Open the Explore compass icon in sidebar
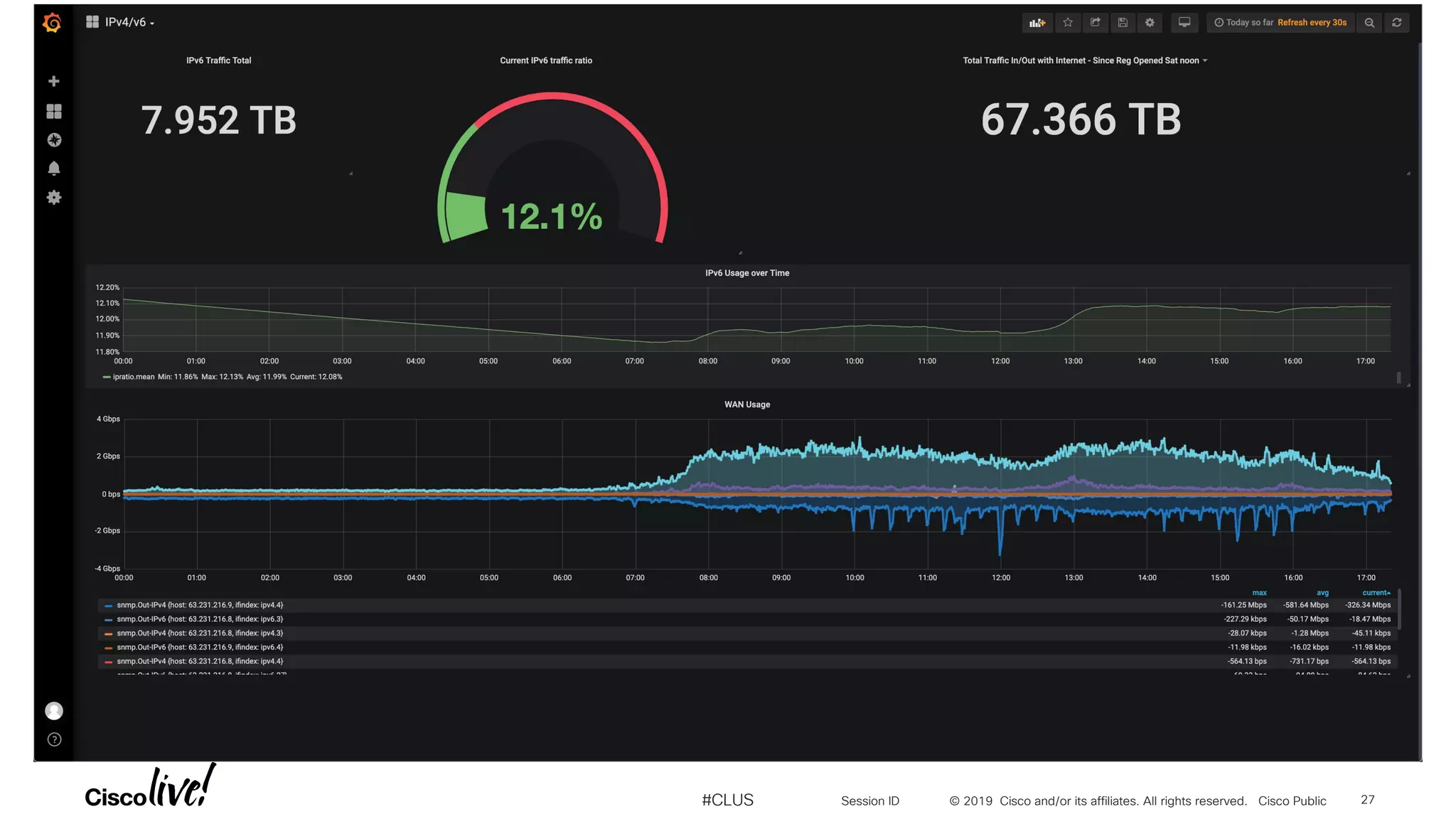 54,140
